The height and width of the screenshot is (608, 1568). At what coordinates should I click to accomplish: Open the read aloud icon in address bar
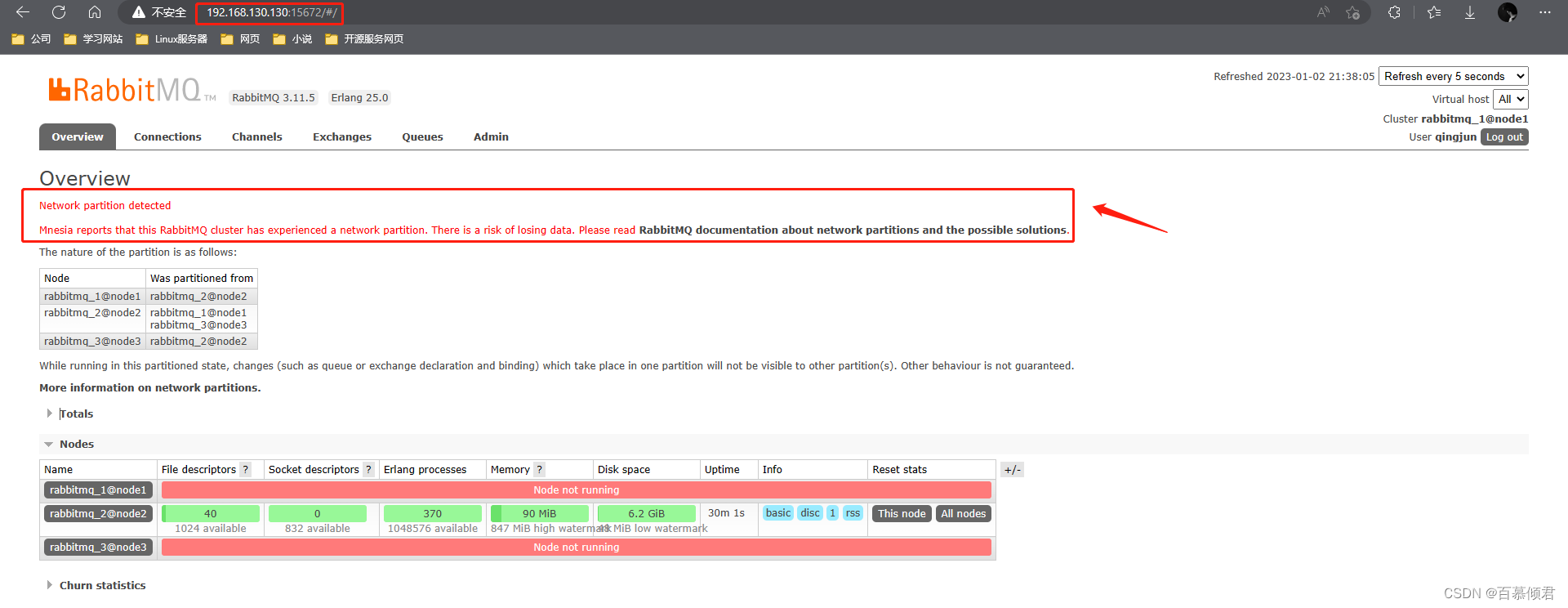coord(1323,12)
